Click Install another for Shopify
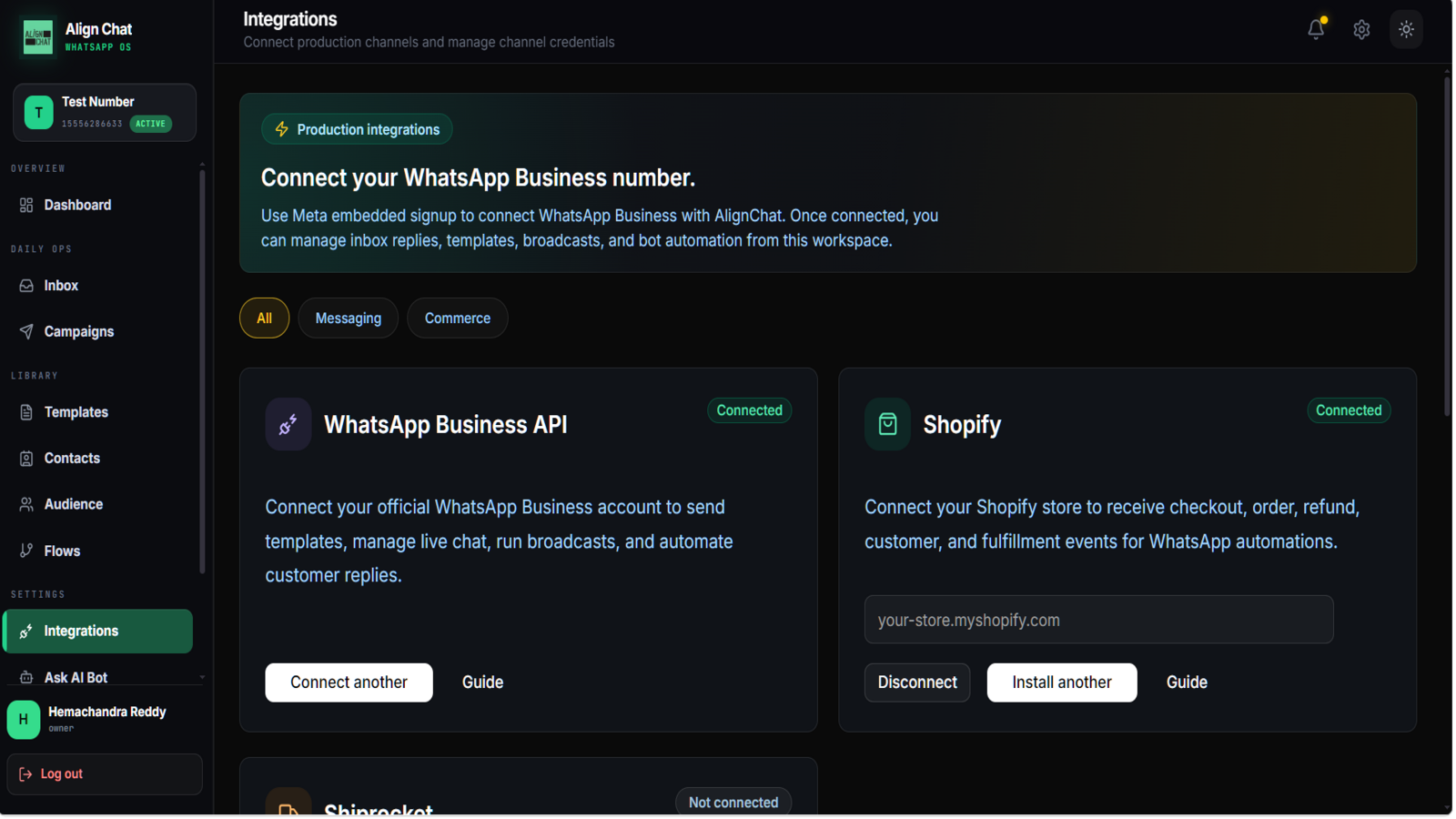 [x=1062, y=682]
